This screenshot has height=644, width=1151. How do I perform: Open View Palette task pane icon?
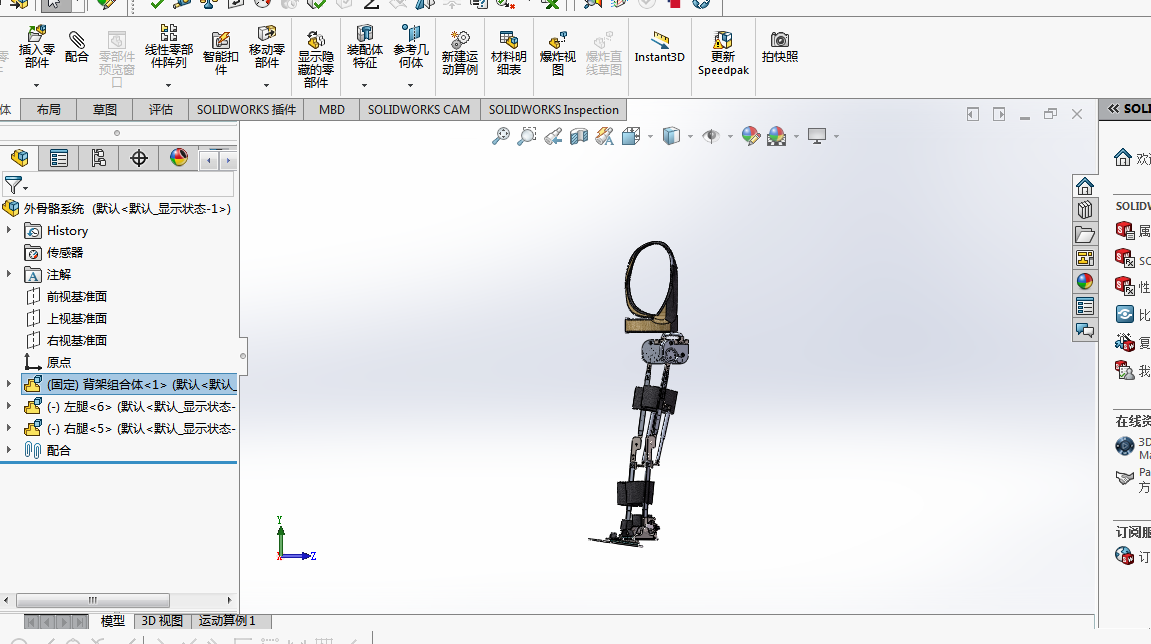(x=1085, y=258)
